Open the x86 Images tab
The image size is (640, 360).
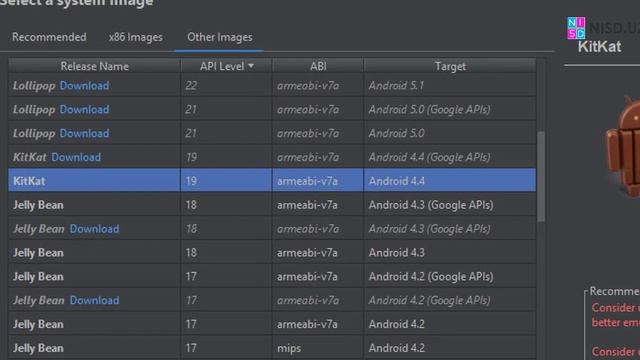coord(136,37)
